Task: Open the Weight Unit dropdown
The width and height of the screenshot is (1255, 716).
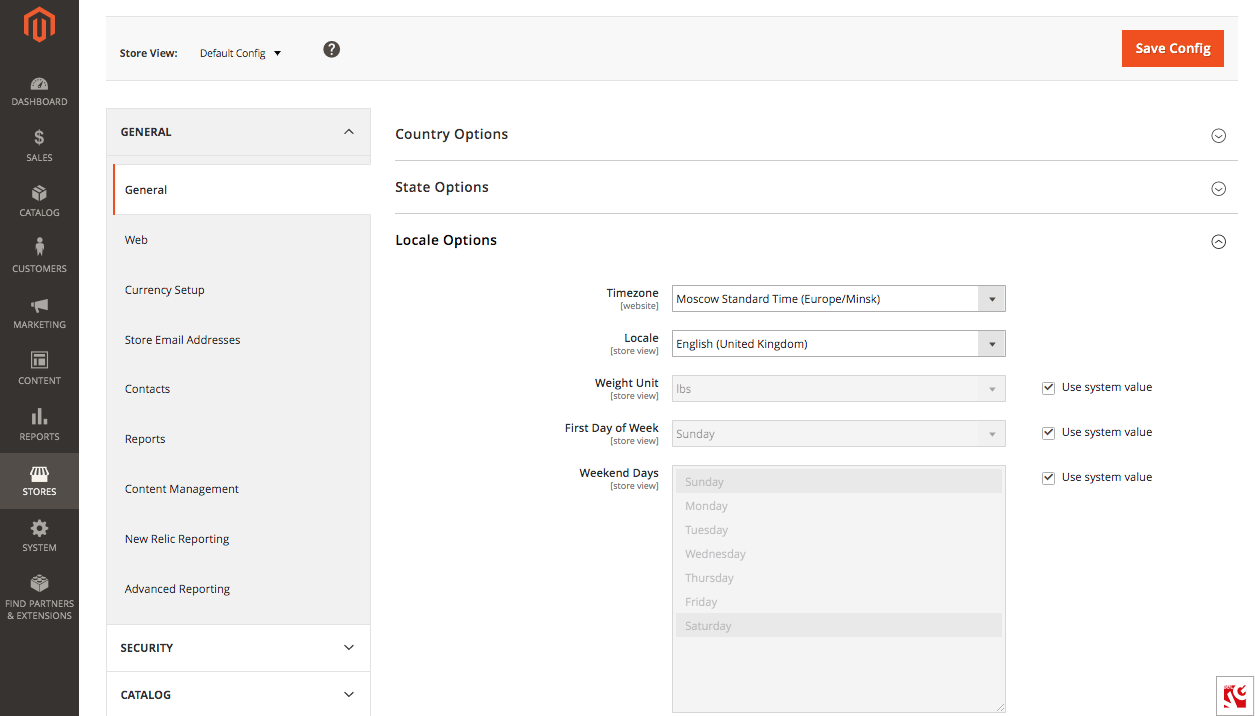Action: coord(838,388)
